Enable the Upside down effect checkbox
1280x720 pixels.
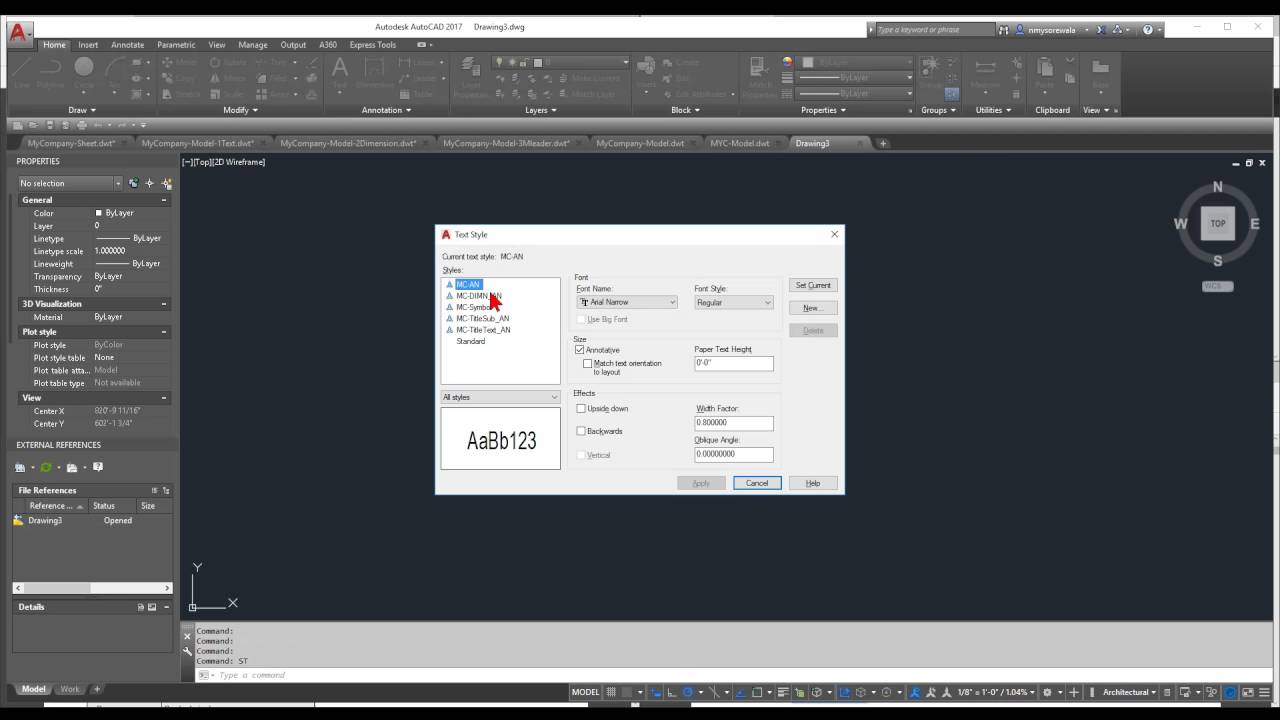(581, 409)
